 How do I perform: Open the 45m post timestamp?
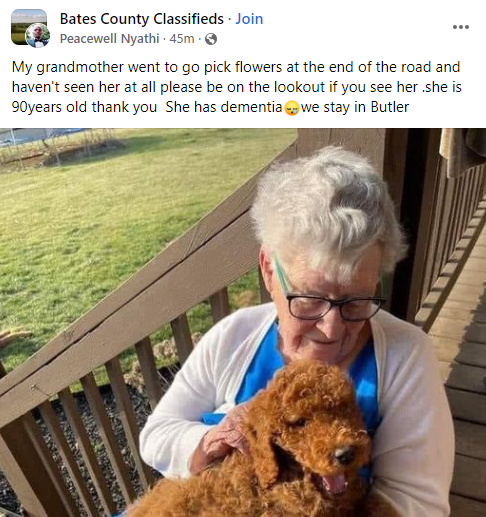pyautogui.click(x=182, y=39)
